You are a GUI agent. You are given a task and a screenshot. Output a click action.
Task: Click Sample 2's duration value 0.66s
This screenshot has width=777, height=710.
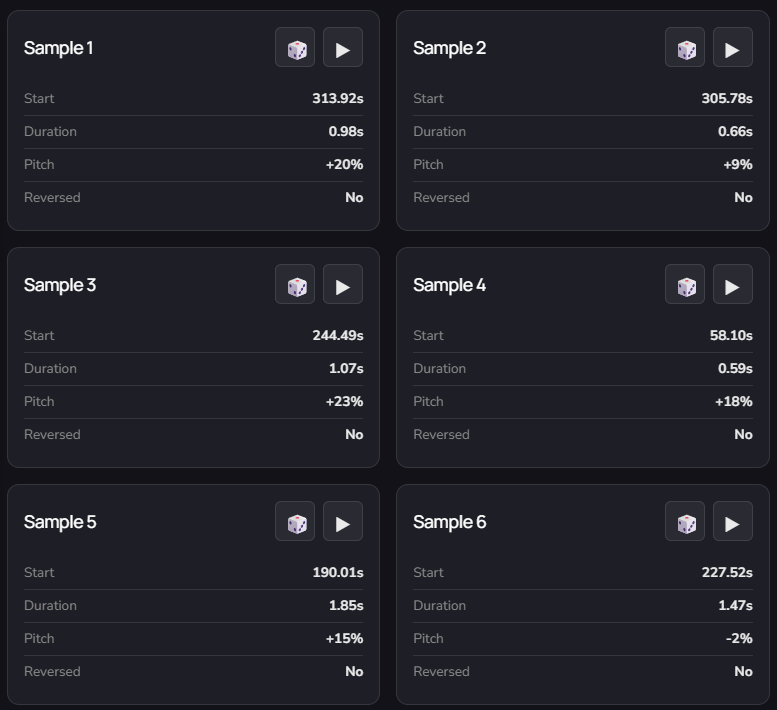click(735, 131)
